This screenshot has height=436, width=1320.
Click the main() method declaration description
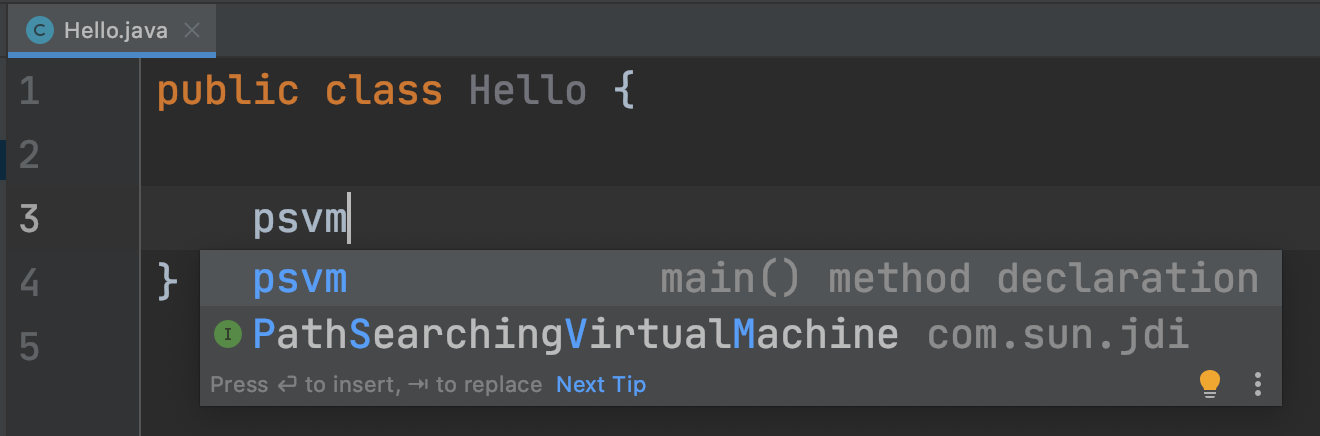point(959,279)
